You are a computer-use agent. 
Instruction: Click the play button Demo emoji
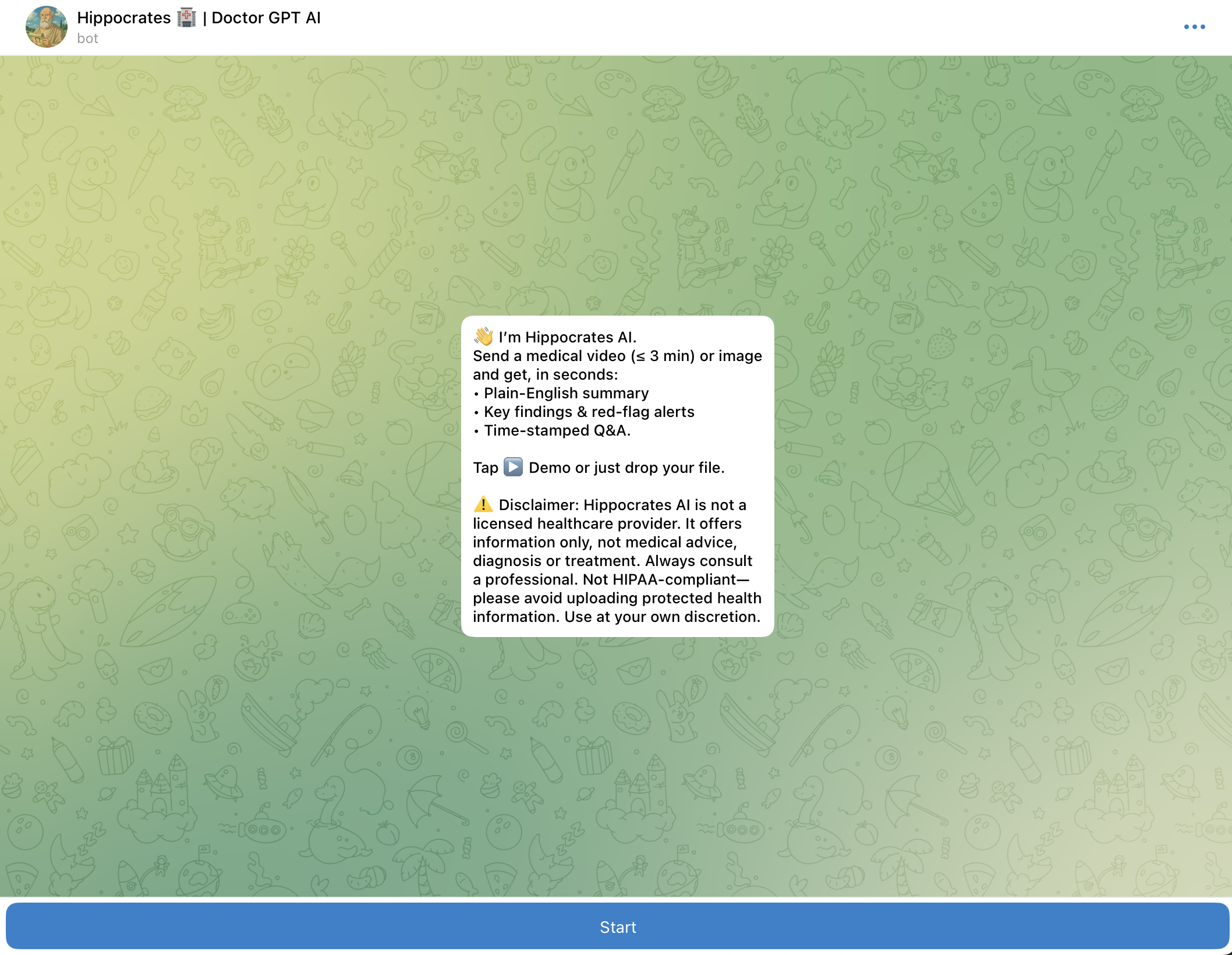(x=513, y=467)
